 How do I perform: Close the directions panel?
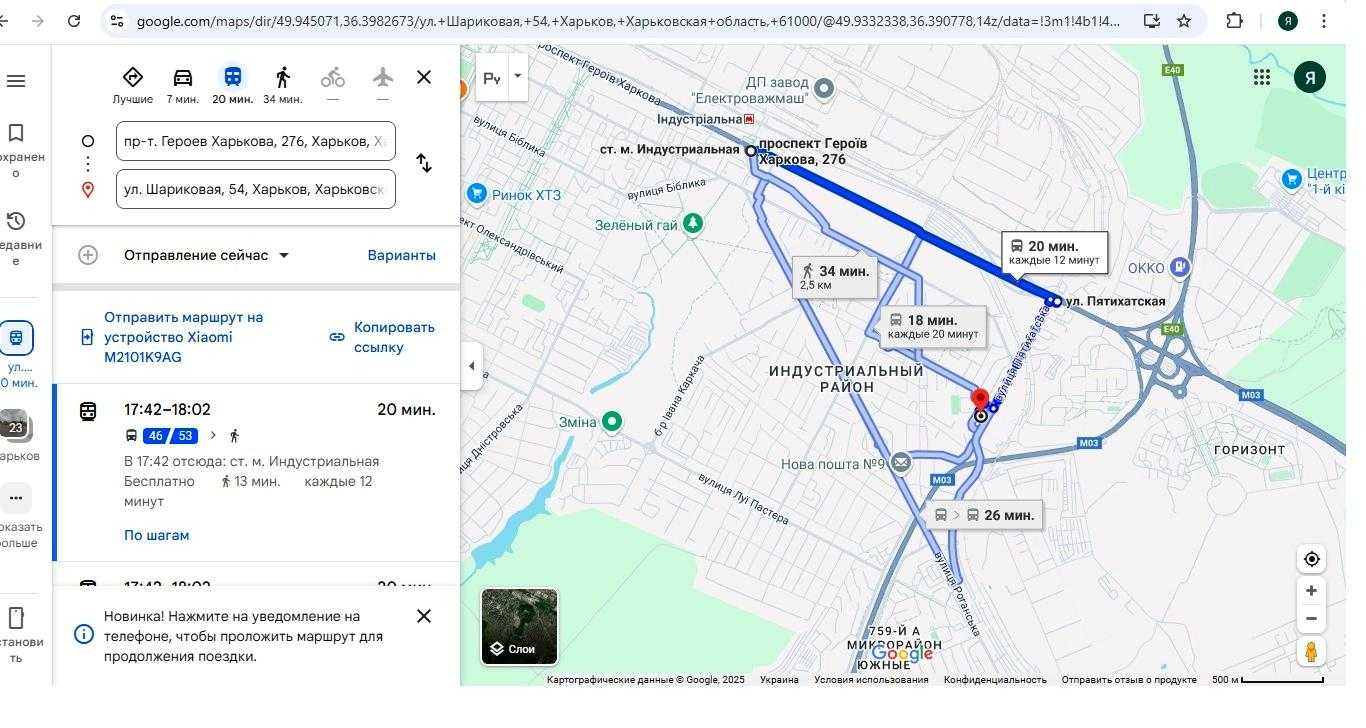[x=424, y=77]
